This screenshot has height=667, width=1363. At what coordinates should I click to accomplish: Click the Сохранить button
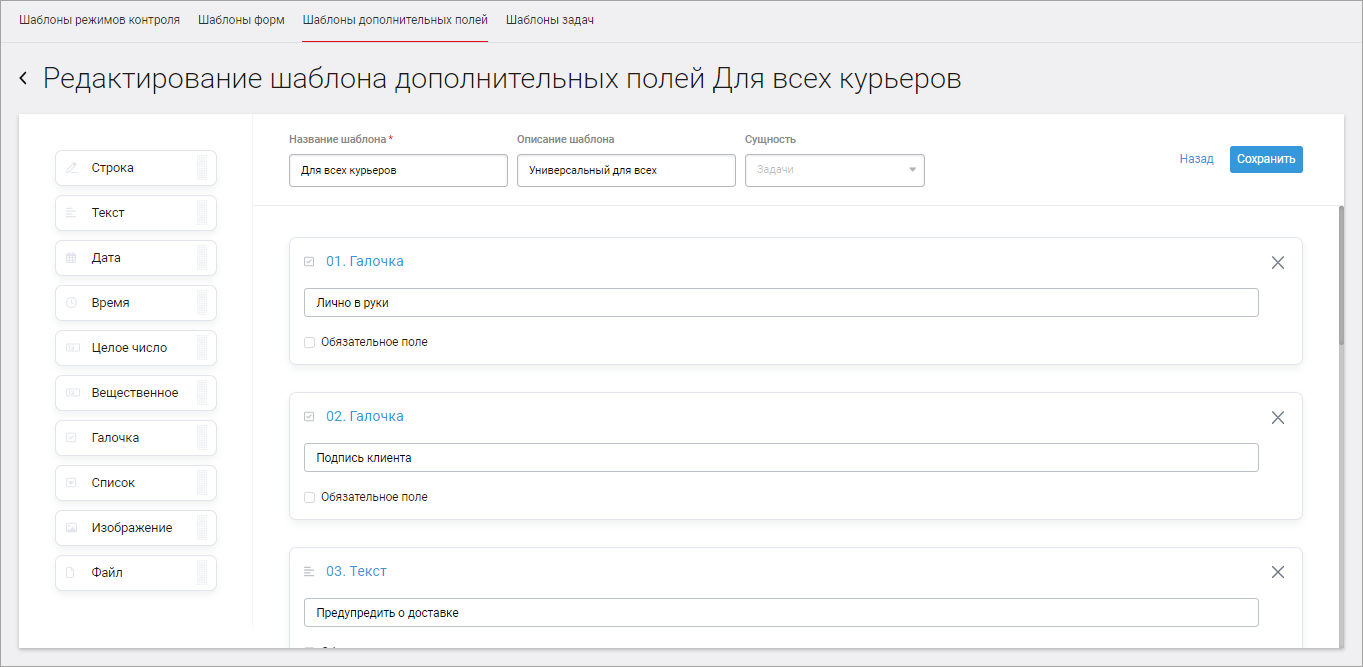click(x=1266, y=159)
